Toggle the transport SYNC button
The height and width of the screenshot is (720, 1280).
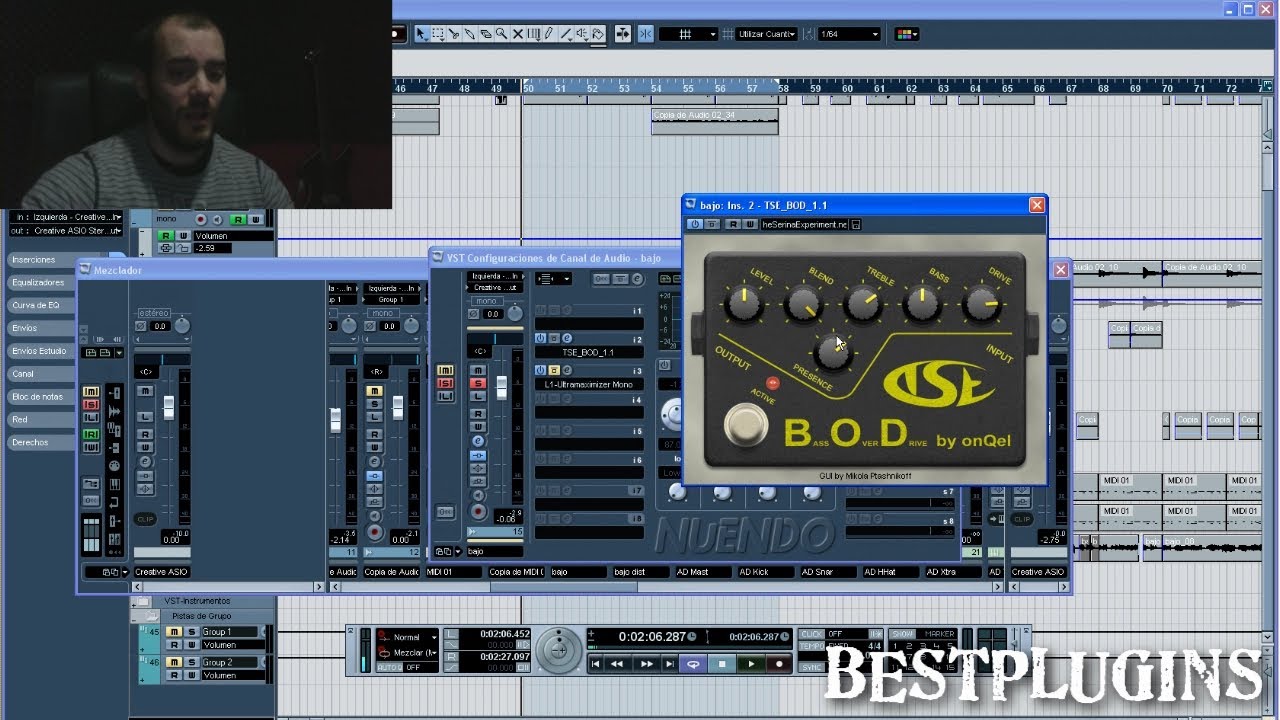pyautogui.click(x=812, y=668)
